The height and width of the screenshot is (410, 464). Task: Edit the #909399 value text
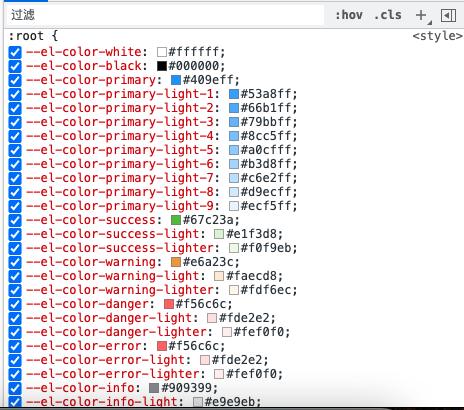tap(187, 388)
